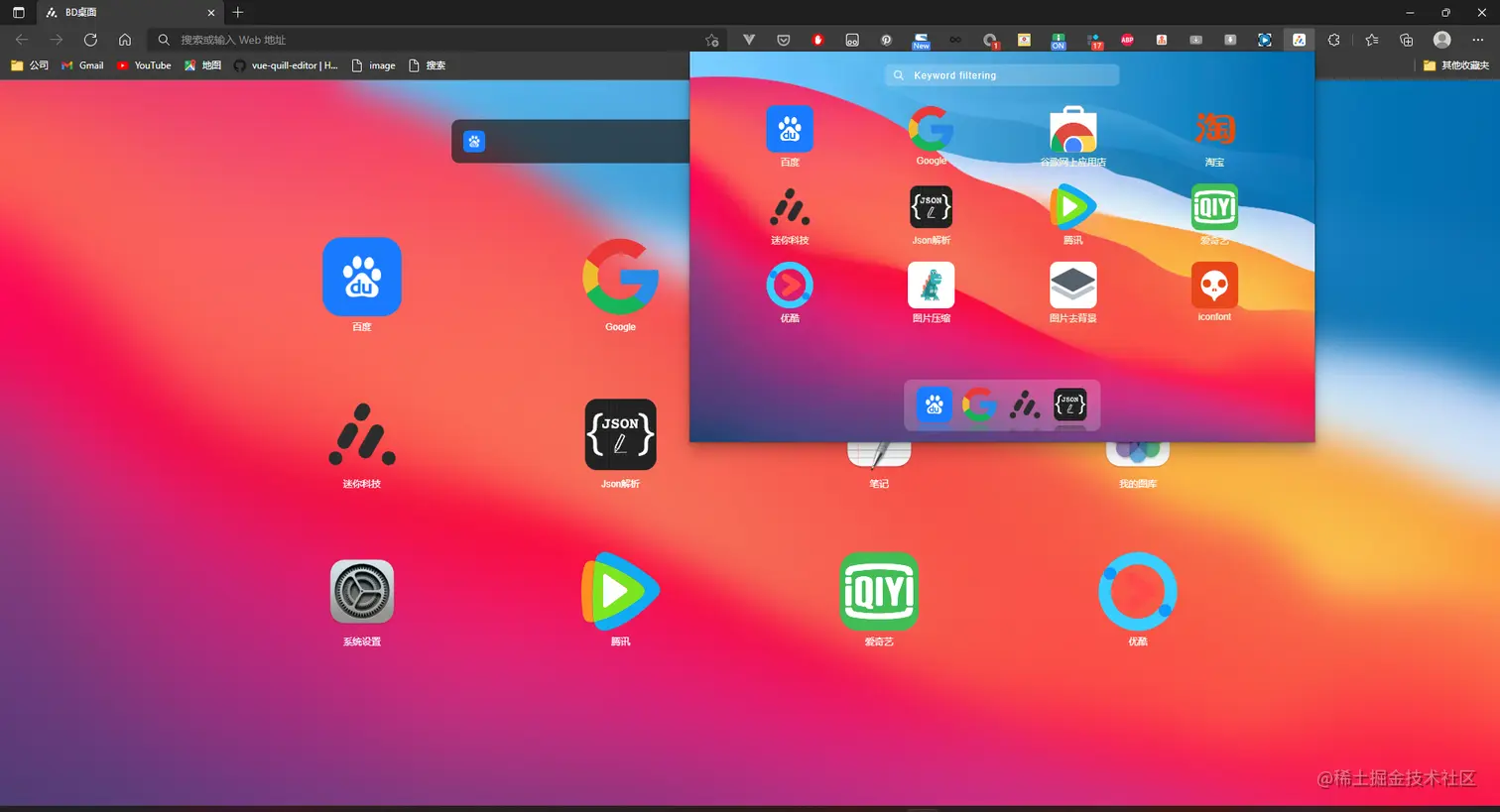Open the browser profile avatar
The width and height of the screenshot is (1500, 812).
pos(1442,40)
